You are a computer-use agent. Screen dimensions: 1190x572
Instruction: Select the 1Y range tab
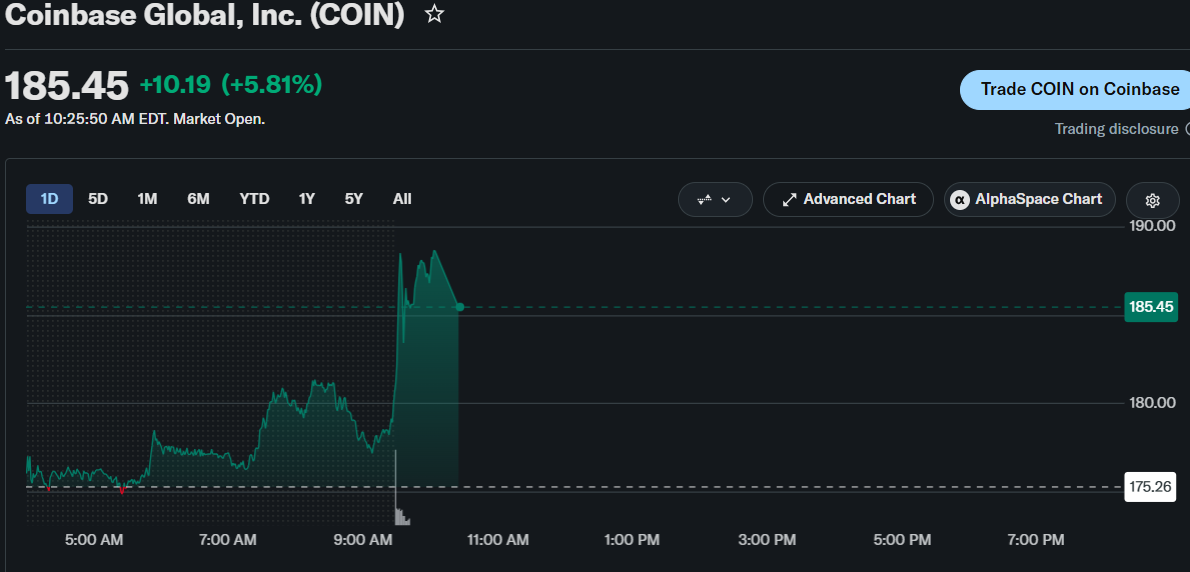click(x=307, y=199)
